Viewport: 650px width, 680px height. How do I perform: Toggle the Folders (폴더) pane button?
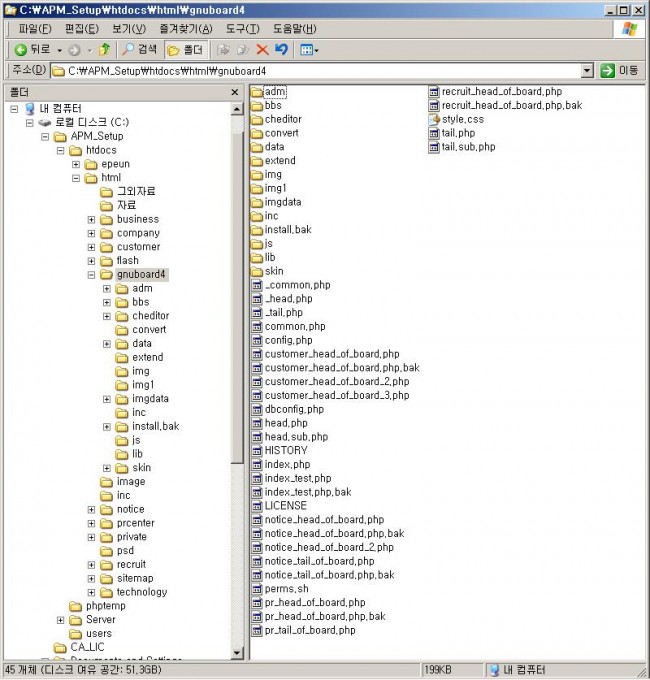185,49
